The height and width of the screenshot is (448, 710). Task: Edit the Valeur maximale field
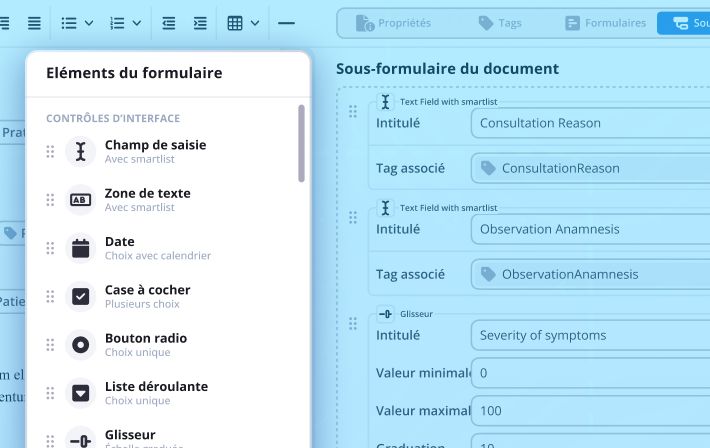[590, 411]
